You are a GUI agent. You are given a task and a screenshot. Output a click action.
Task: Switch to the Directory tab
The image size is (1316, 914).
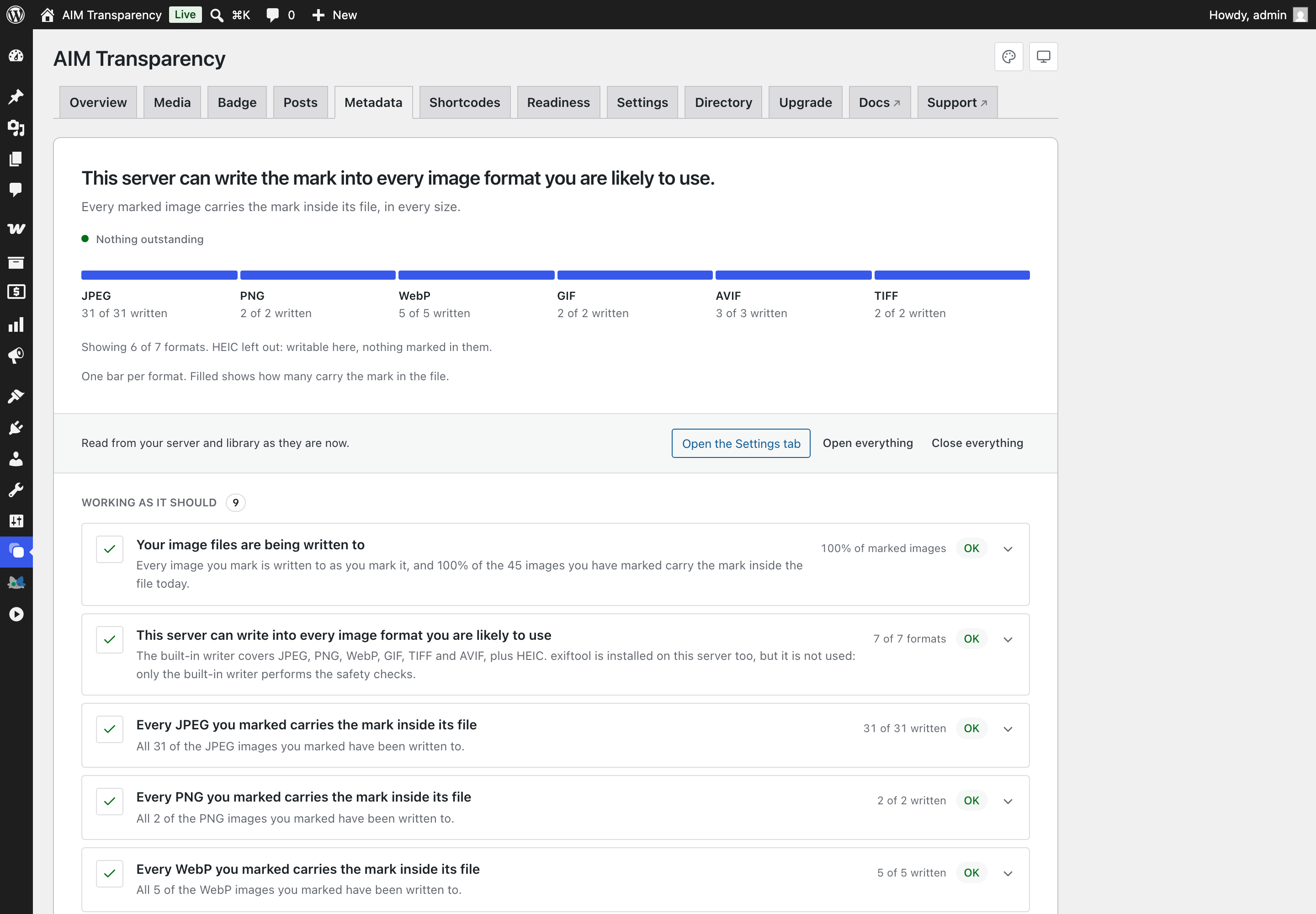tap(723, 102)
